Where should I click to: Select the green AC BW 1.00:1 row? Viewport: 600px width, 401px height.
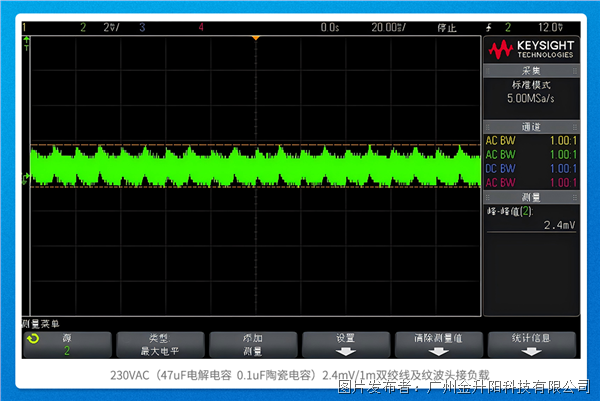coord(531,155)
